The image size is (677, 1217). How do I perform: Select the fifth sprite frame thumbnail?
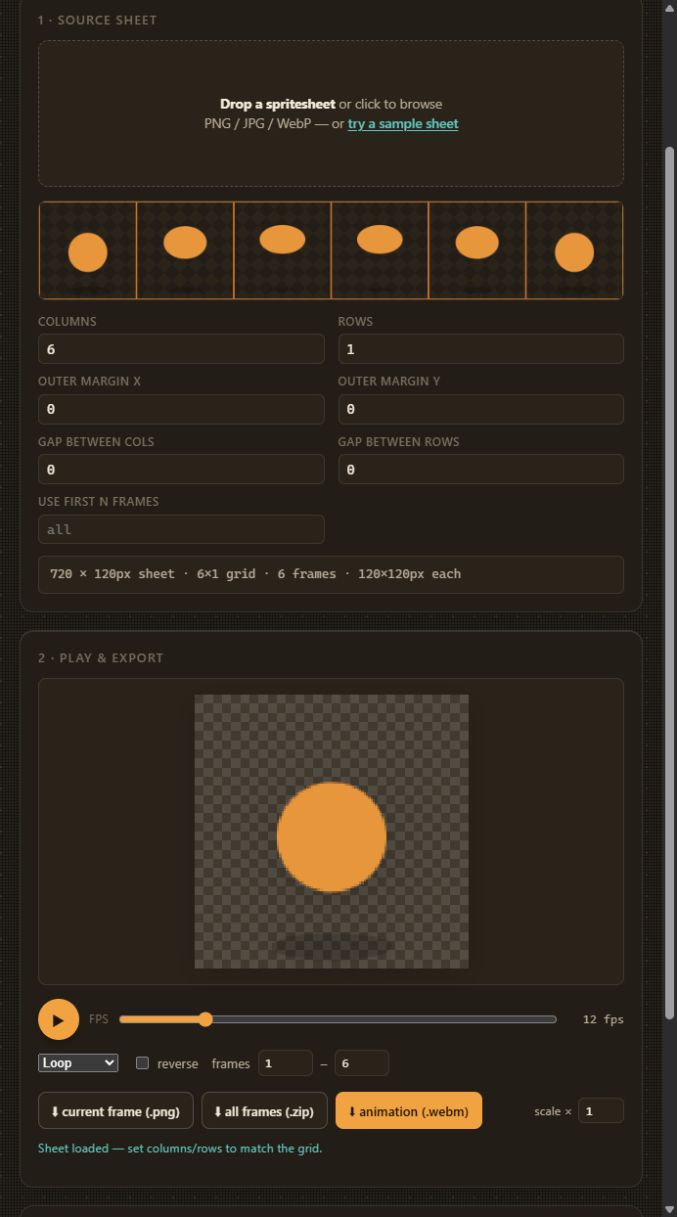pos(477,250)
